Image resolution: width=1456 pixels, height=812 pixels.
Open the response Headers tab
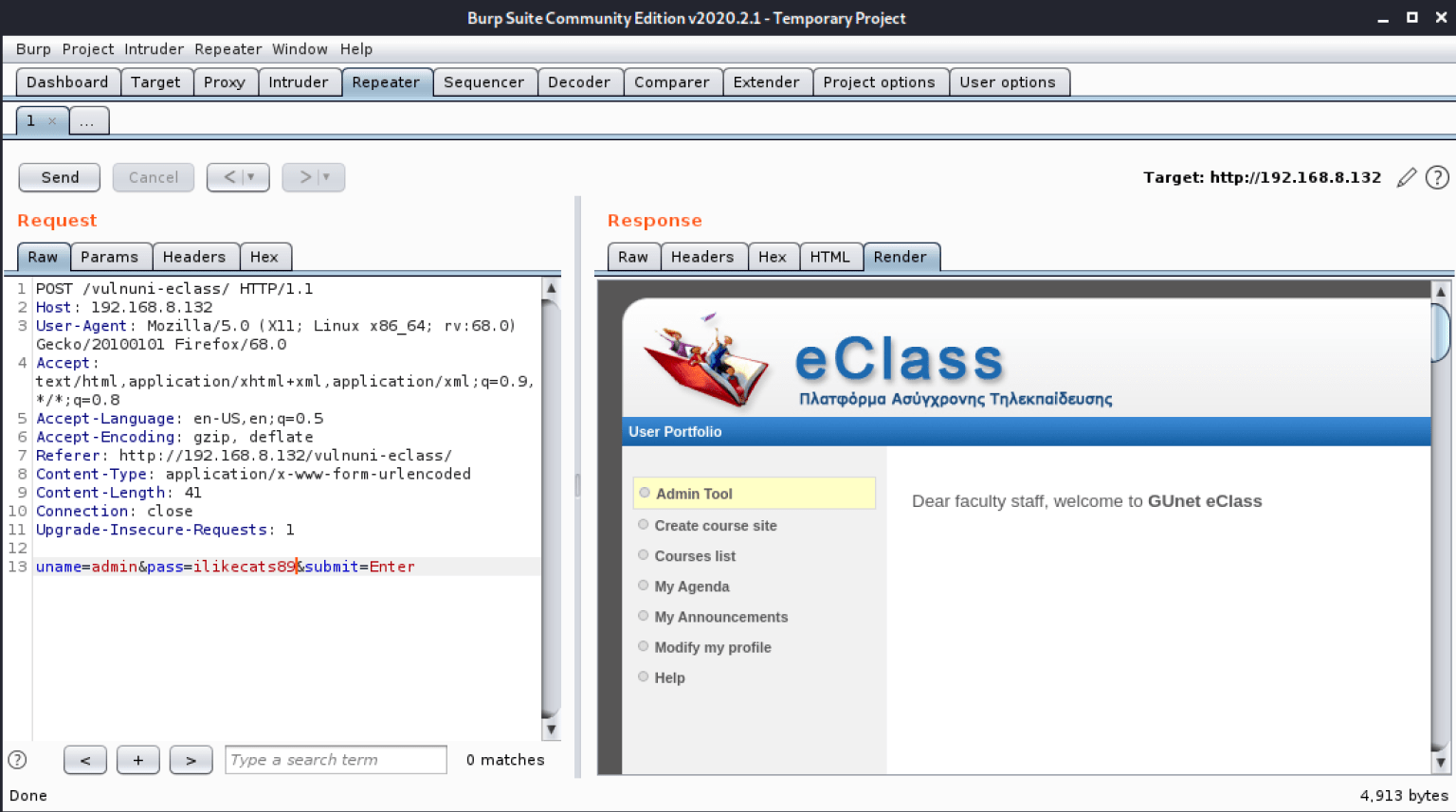tap(702, 257)
